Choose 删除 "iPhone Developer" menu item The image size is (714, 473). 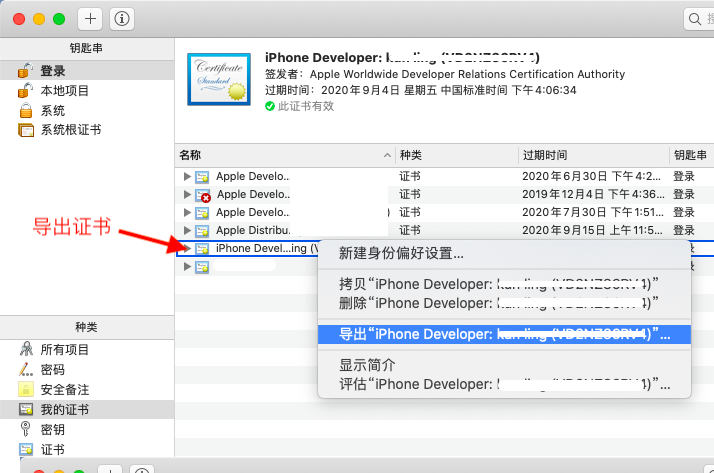(x=504, y=303)
